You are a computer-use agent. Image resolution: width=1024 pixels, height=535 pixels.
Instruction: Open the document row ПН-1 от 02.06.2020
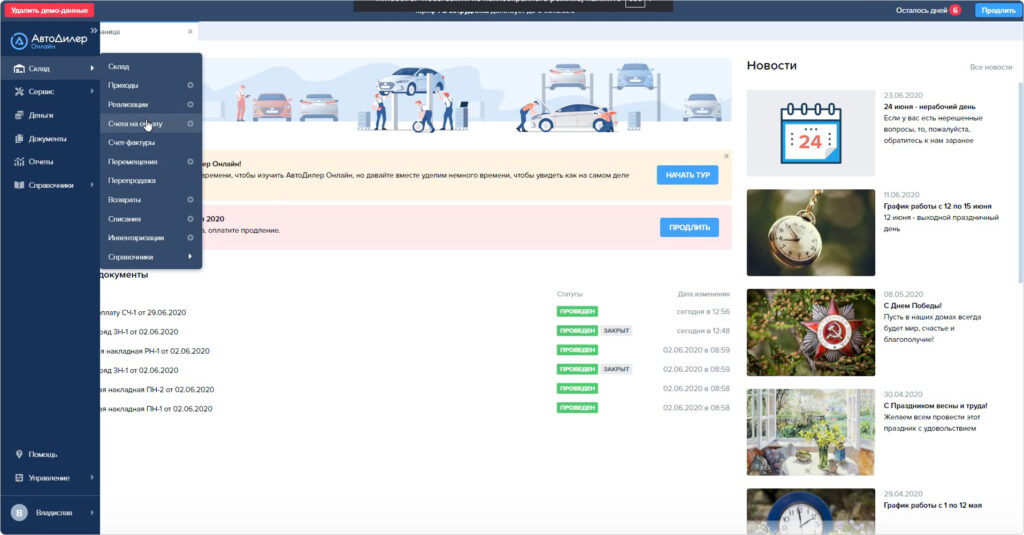pyautogui.click(x=415, y=408)
